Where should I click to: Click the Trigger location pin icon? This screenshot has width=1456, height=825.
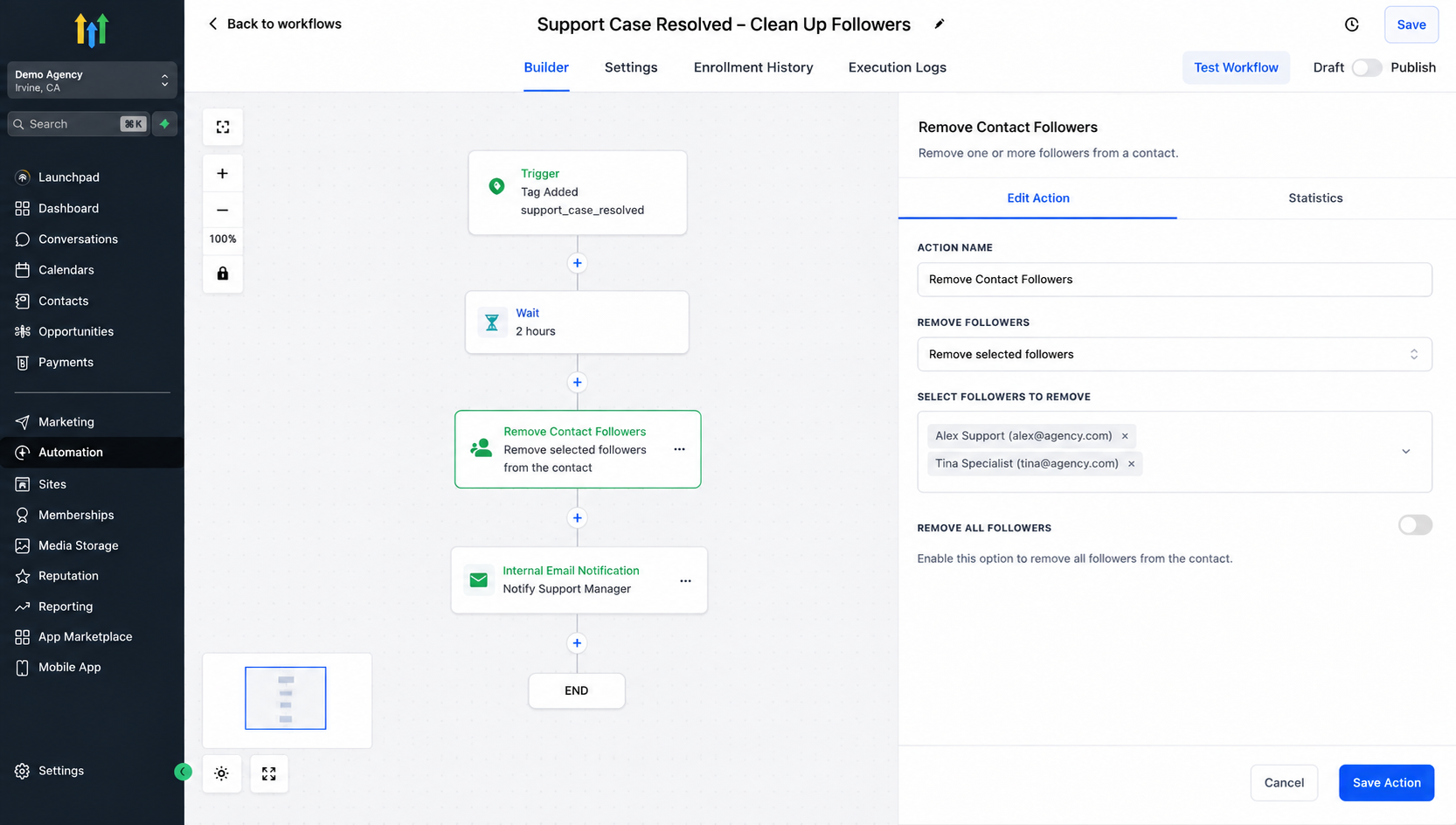coord(496,186)
